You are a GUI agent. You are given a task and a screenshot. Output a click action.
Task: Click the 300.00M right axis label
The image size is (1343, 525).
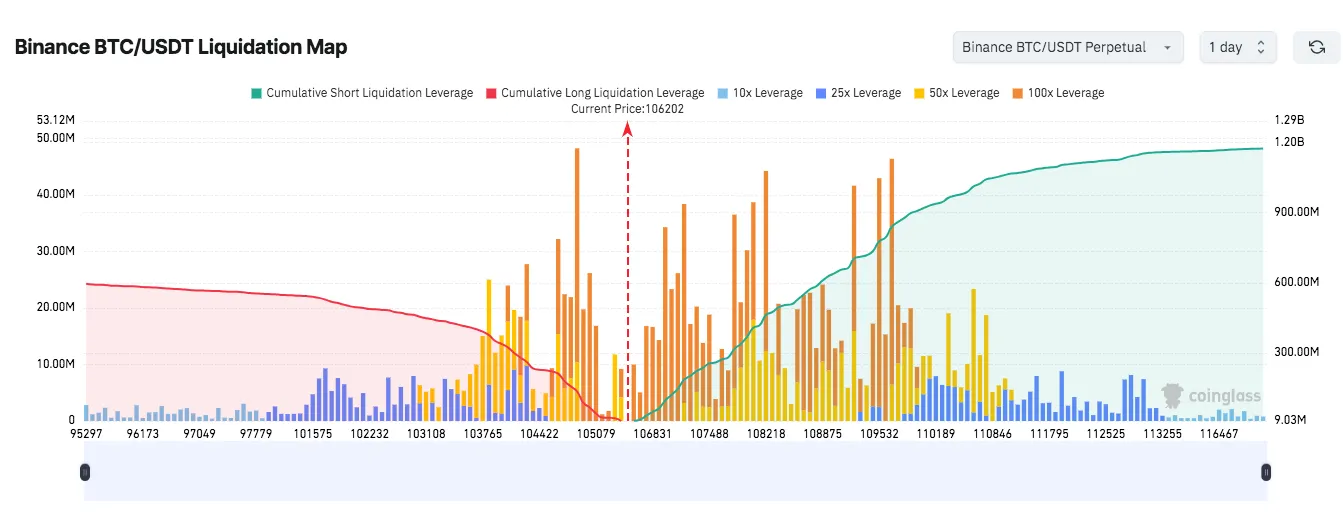(x=1299, y=352)
